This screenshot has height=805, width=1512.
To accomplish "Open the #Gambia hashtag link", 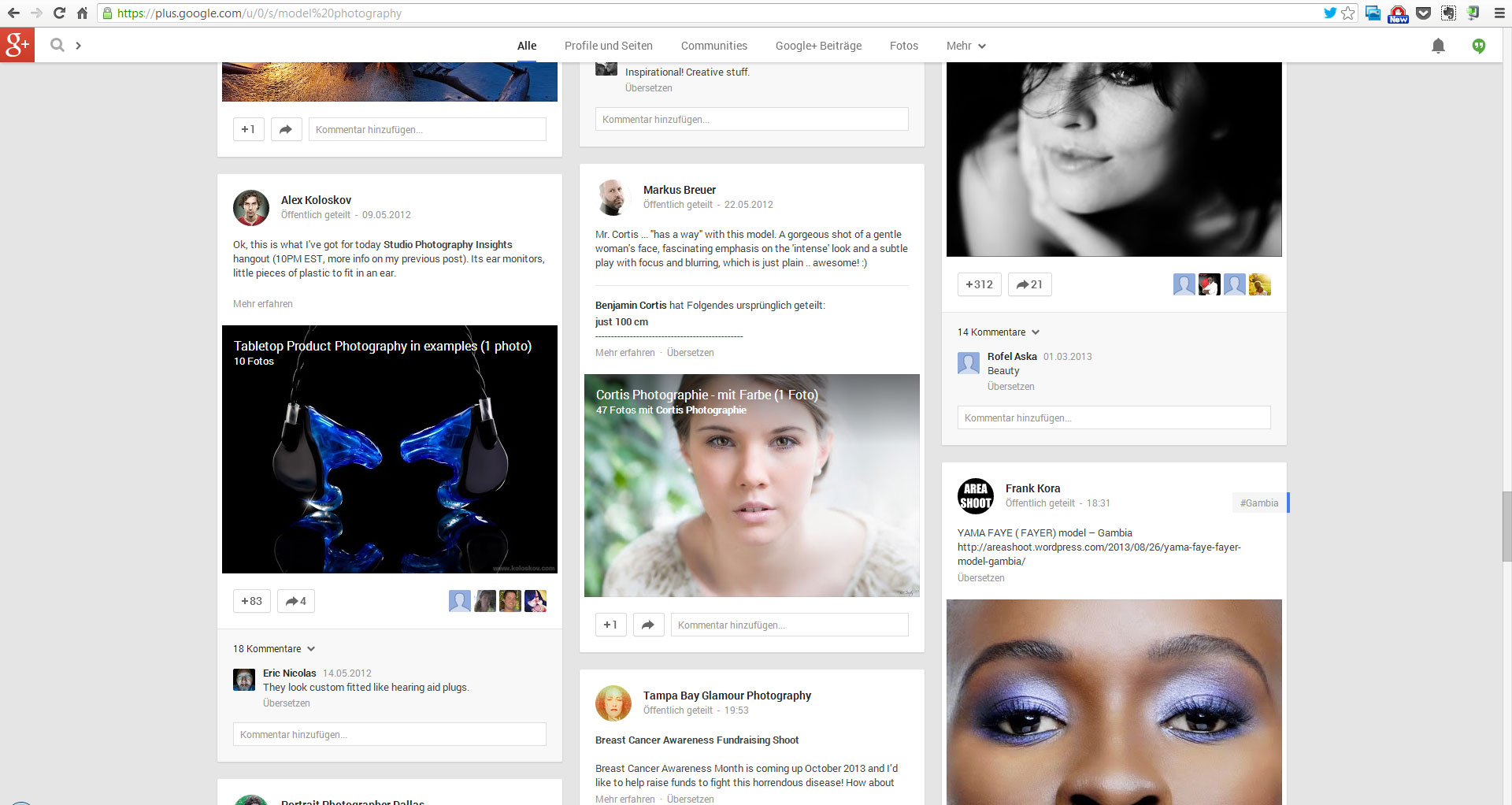I will [1258, 503].
